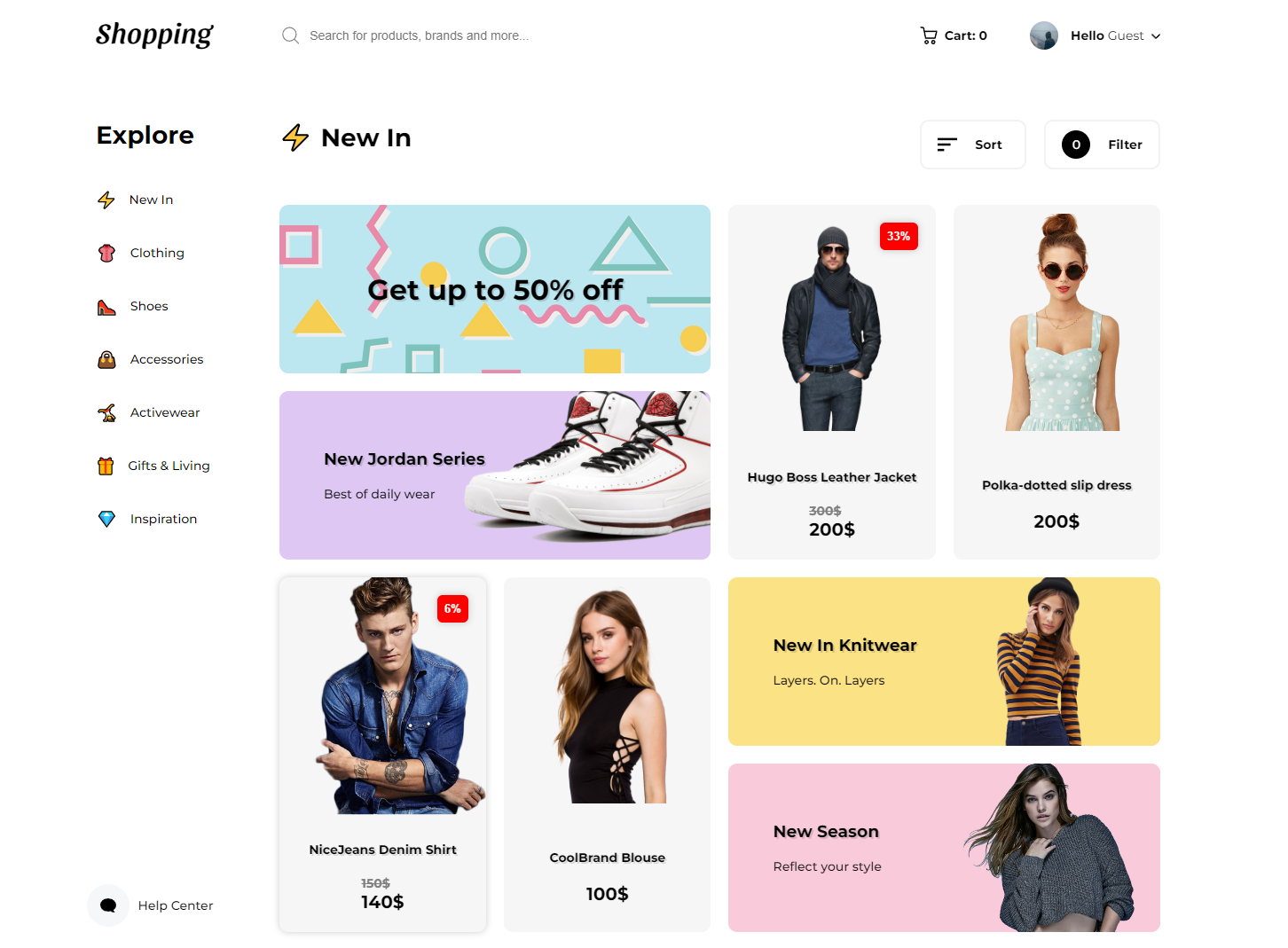Click the shirt icon next to Clothing
This screenshot has width=1288, height=948.
click(x=106, y=253)
